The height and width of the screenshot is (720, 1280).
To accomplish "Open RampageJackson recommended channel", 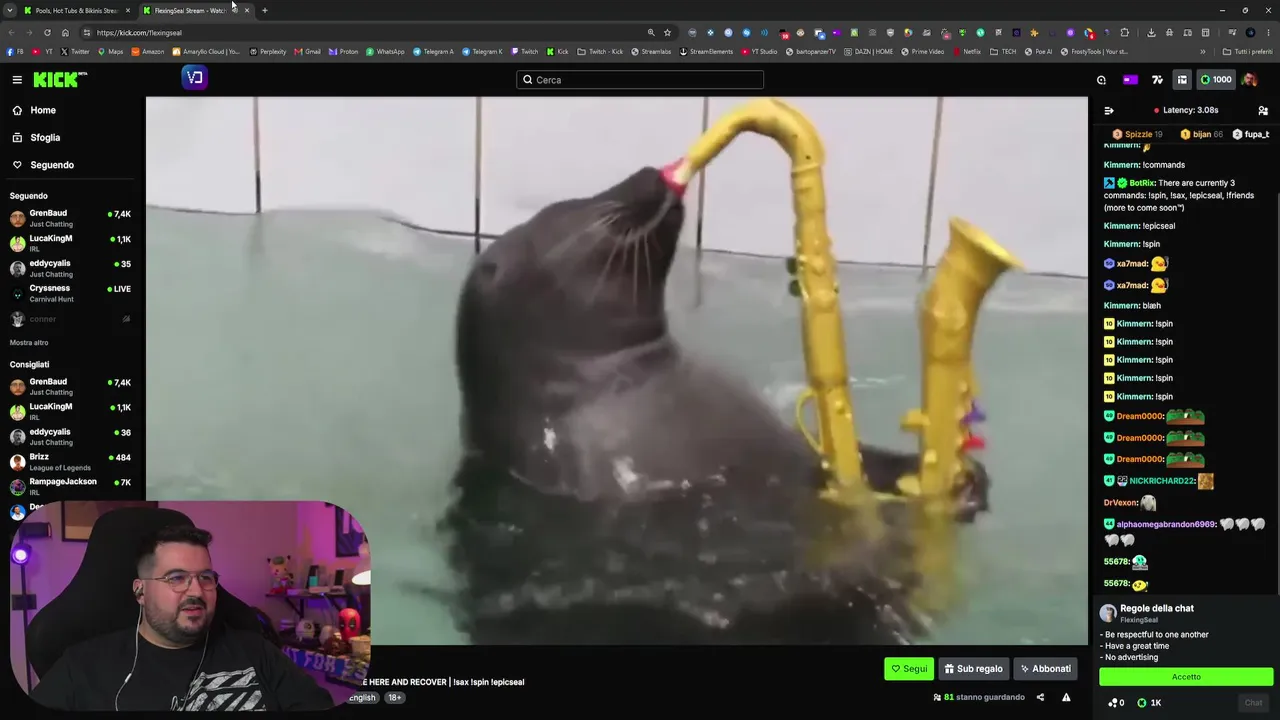I will coord(70,486).
